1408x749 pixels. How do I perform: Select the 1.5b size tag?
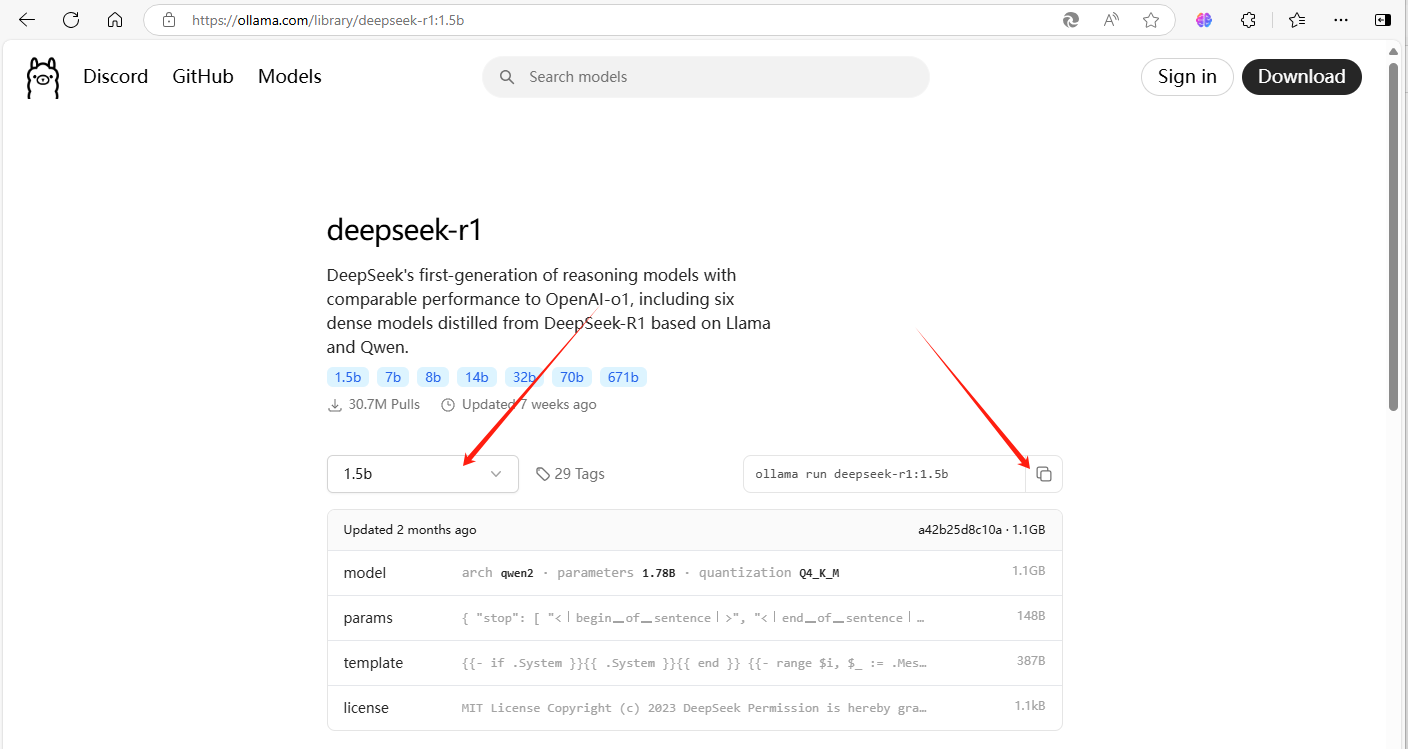[x=348, y=377]
